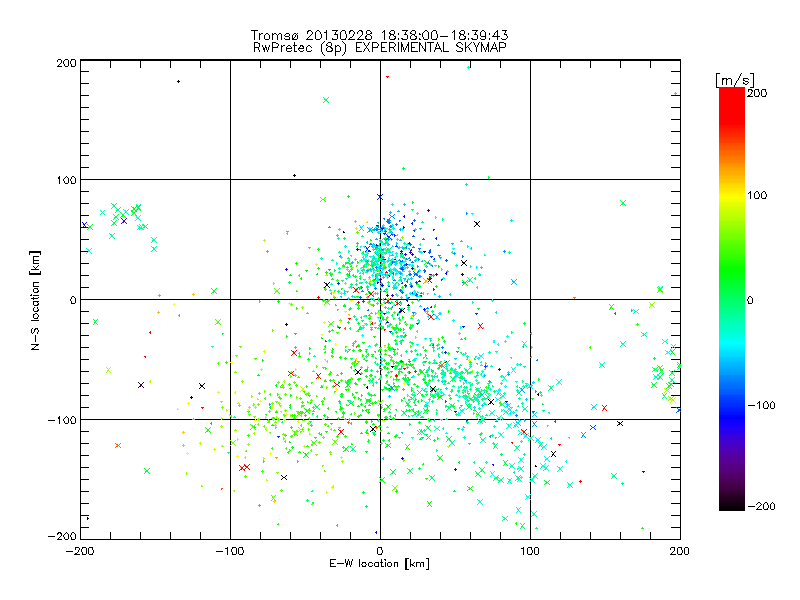Click the isolated green X marker near top center
The height and width of the screenshot is (600, 800).
click(326, 100)
